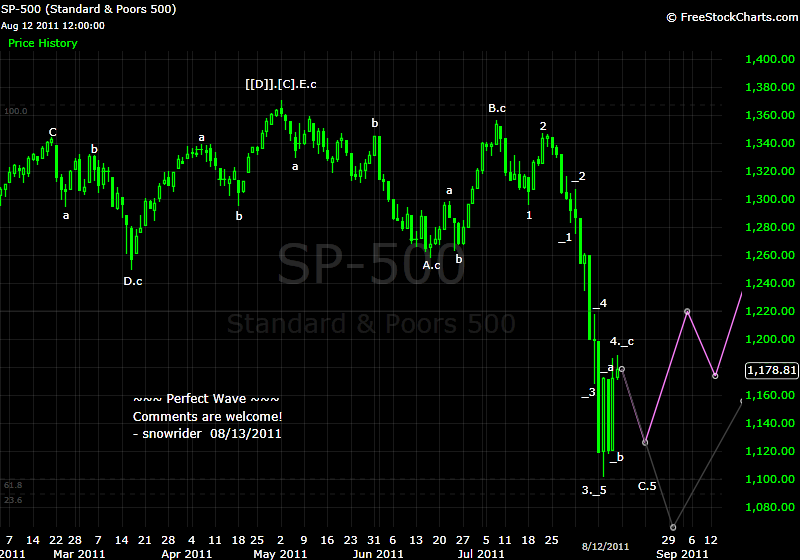Click the _1 wave label
This screenshot has width=800, height=560.
565,237
